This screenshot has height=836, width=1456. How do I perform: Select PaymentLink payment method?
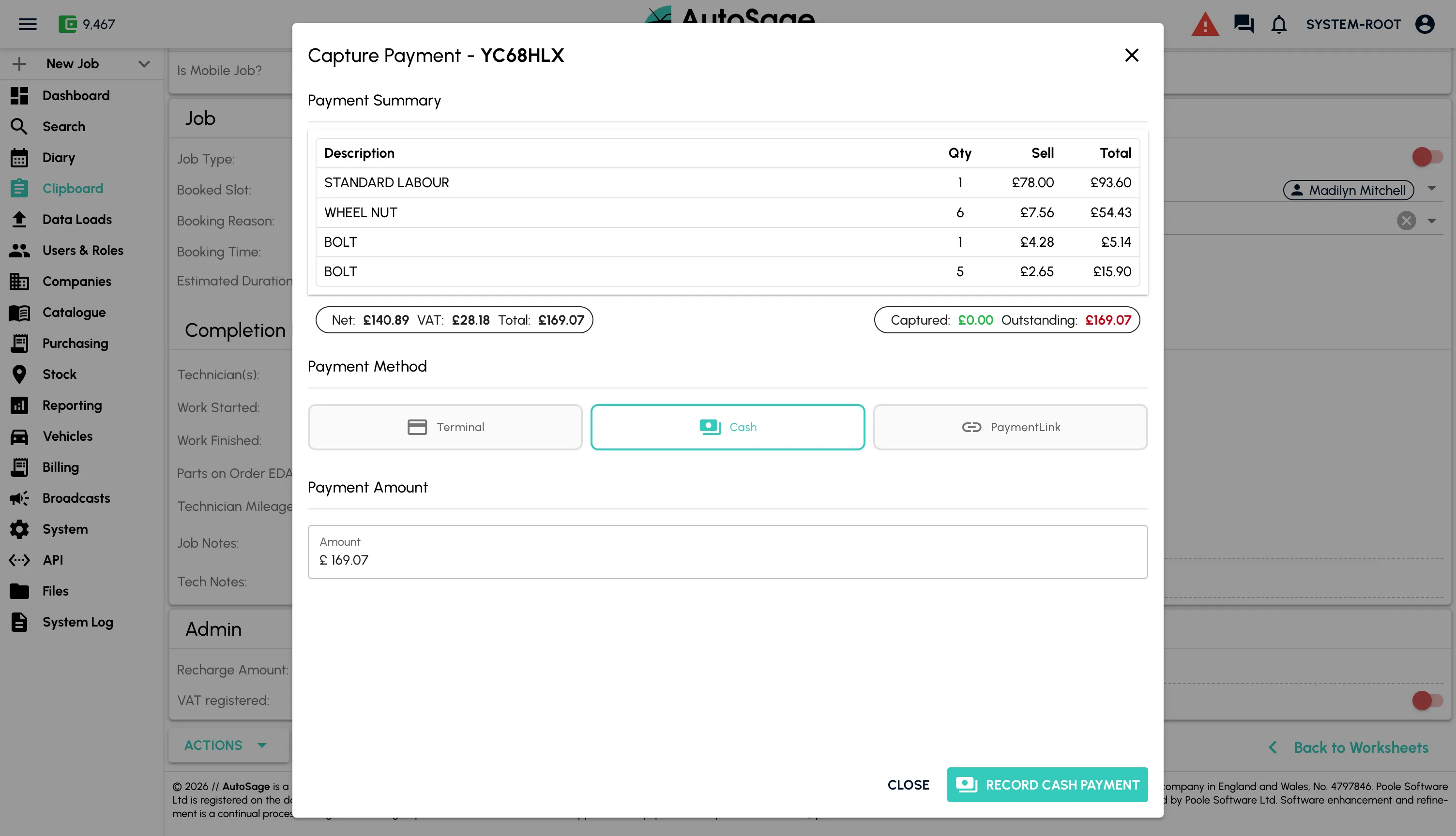pos(1010,427)
